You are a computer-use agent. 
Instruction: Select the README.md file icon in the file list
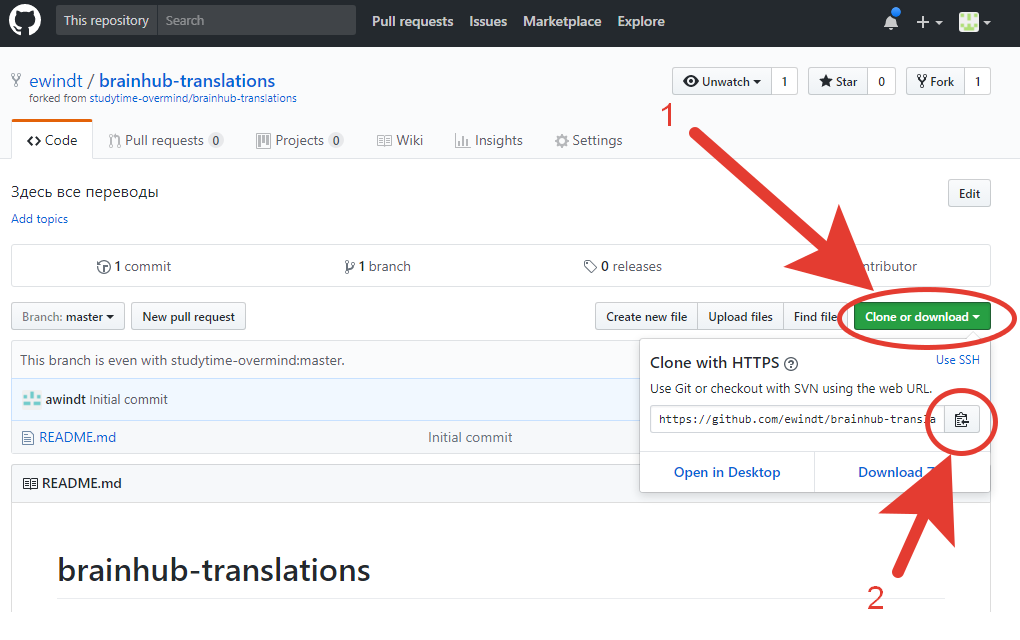tap(28, 438)
